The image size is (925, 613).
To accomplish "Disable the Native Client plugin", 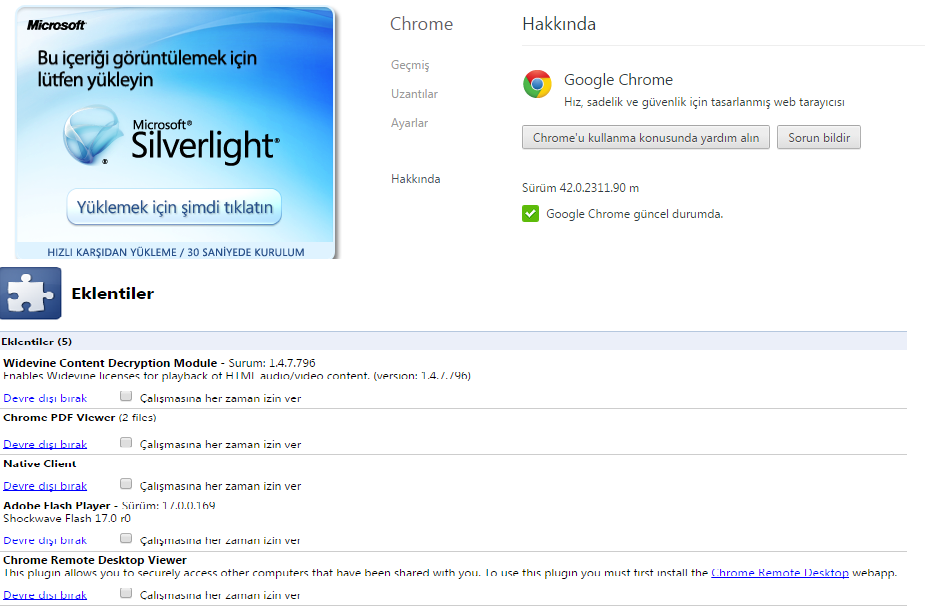I will point(45,486).
